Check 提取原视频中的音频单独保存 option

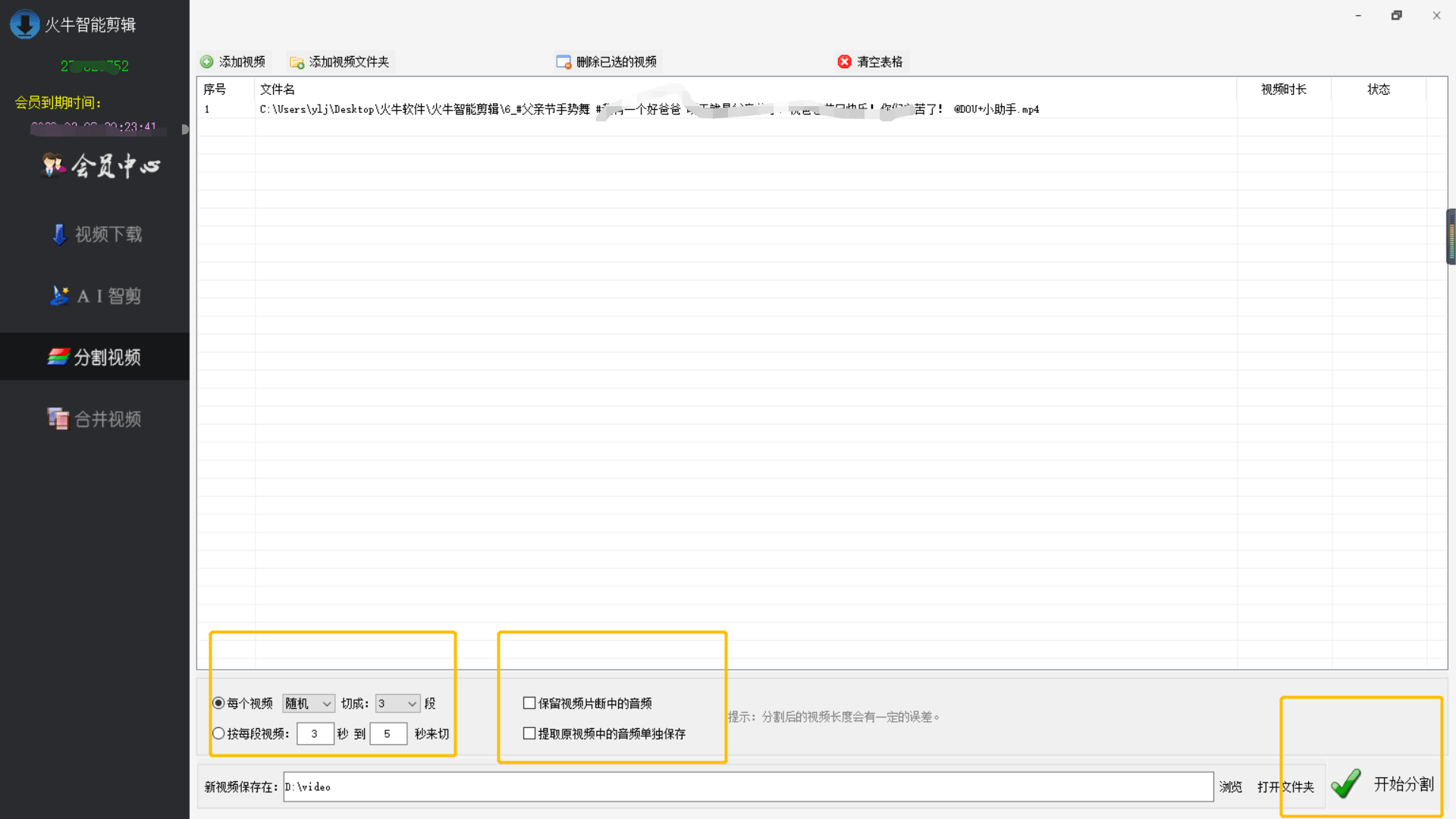point(529,733)
